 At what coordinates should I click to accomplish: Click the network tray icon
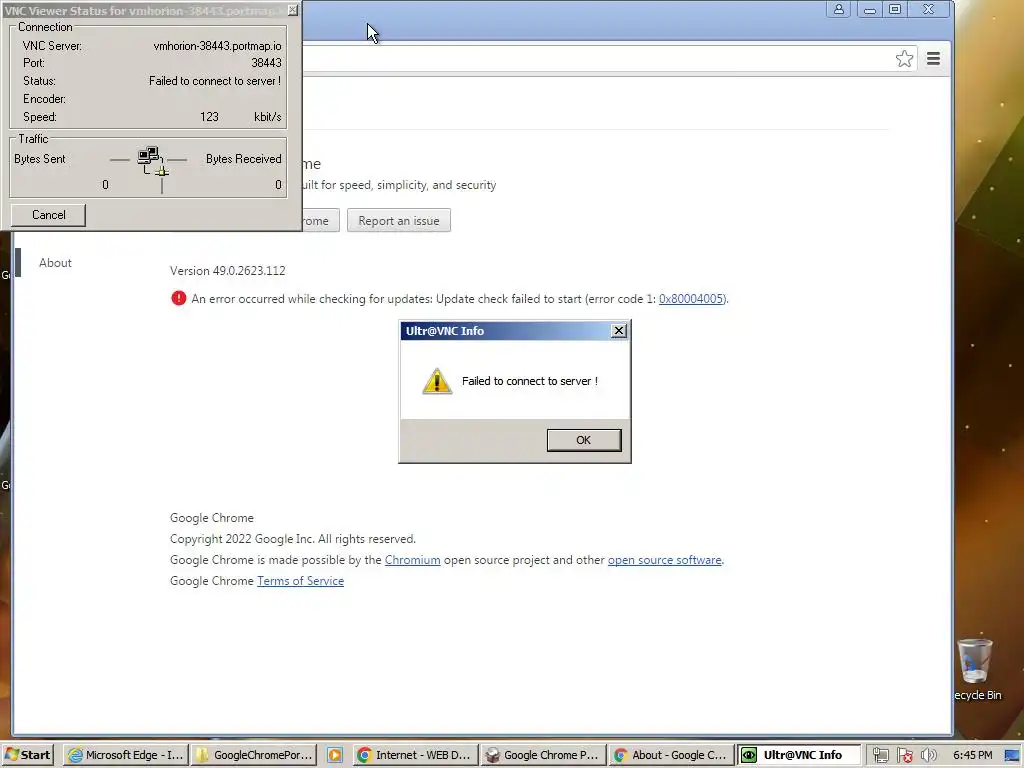[x=880, y=756]
